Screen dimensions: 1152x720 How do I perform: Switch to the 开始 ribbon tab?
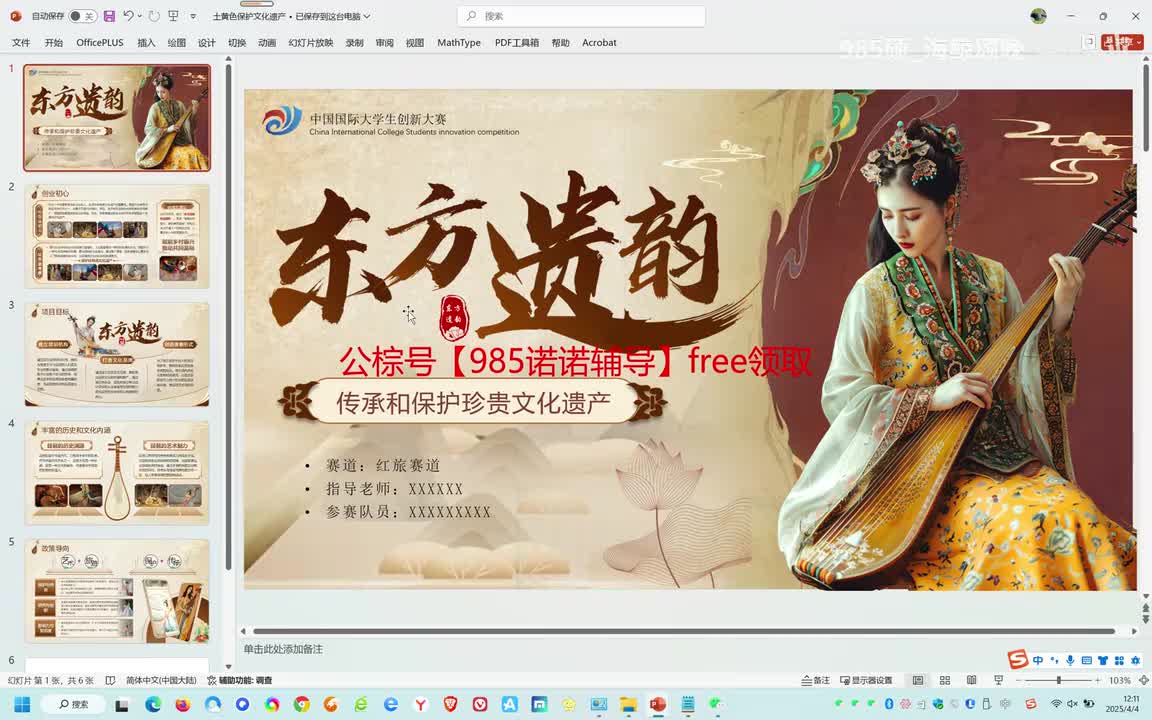click(54, 43)
